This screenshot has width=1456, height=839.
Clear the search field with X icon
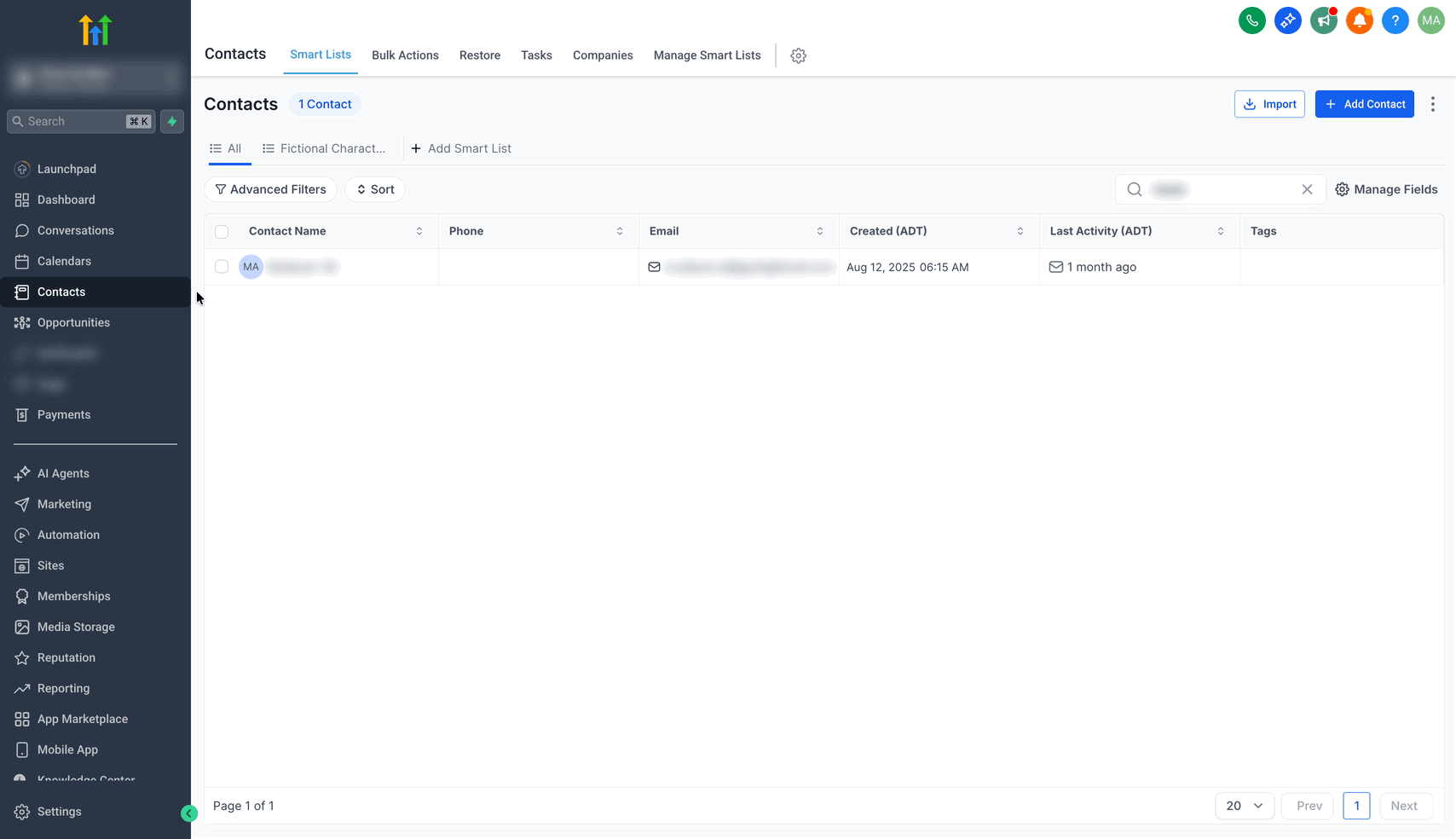click(x=1307, y=189)
